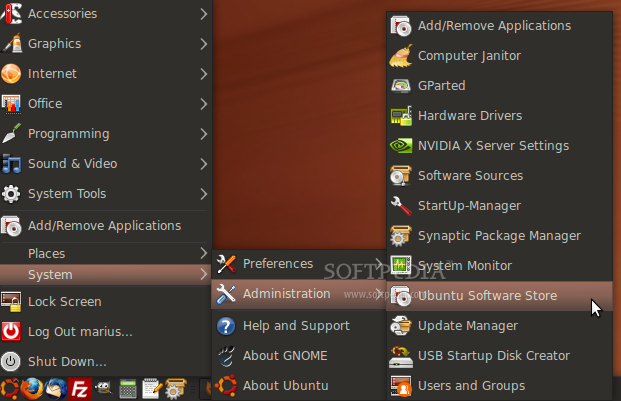
Task: Expand the Programming submenu arrow
Action: tap(203, 134)
